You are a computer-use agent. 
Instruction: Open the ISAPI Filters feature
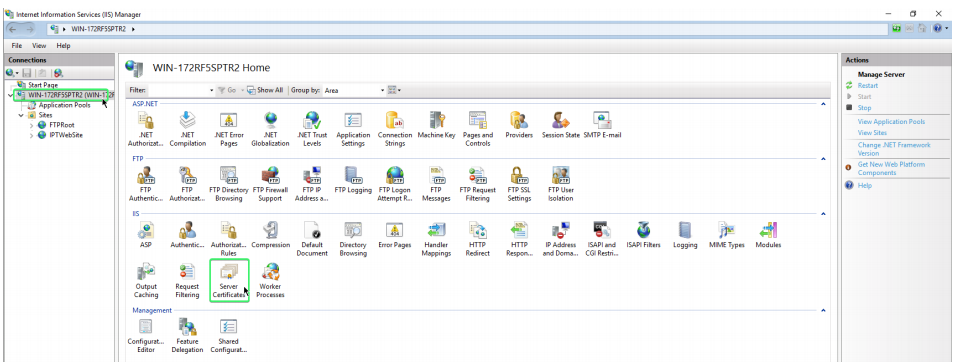pos(644,234)
